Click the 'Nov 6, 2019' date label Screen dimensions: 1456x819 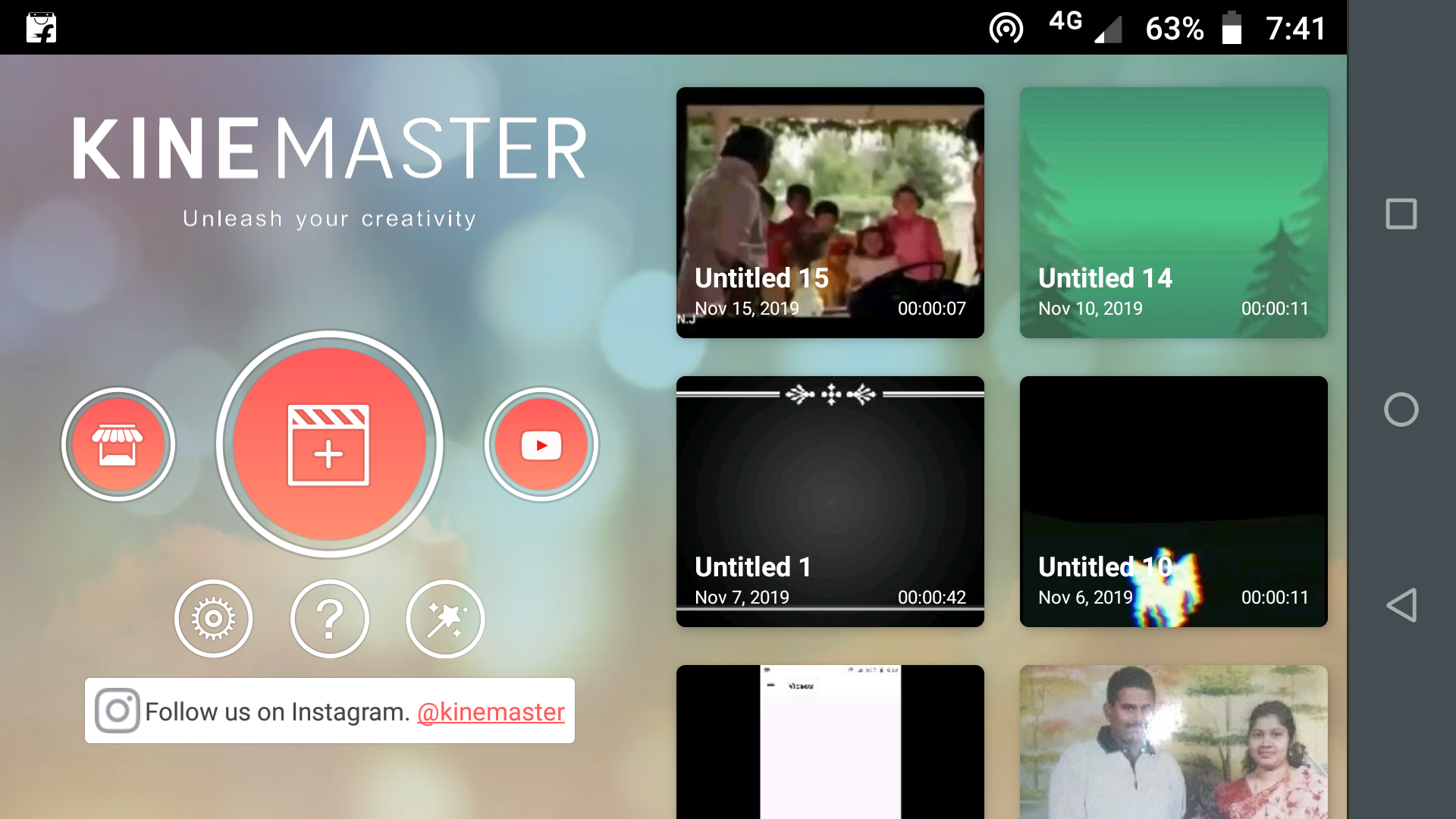pyautogui.click(x=1085, y=598)
